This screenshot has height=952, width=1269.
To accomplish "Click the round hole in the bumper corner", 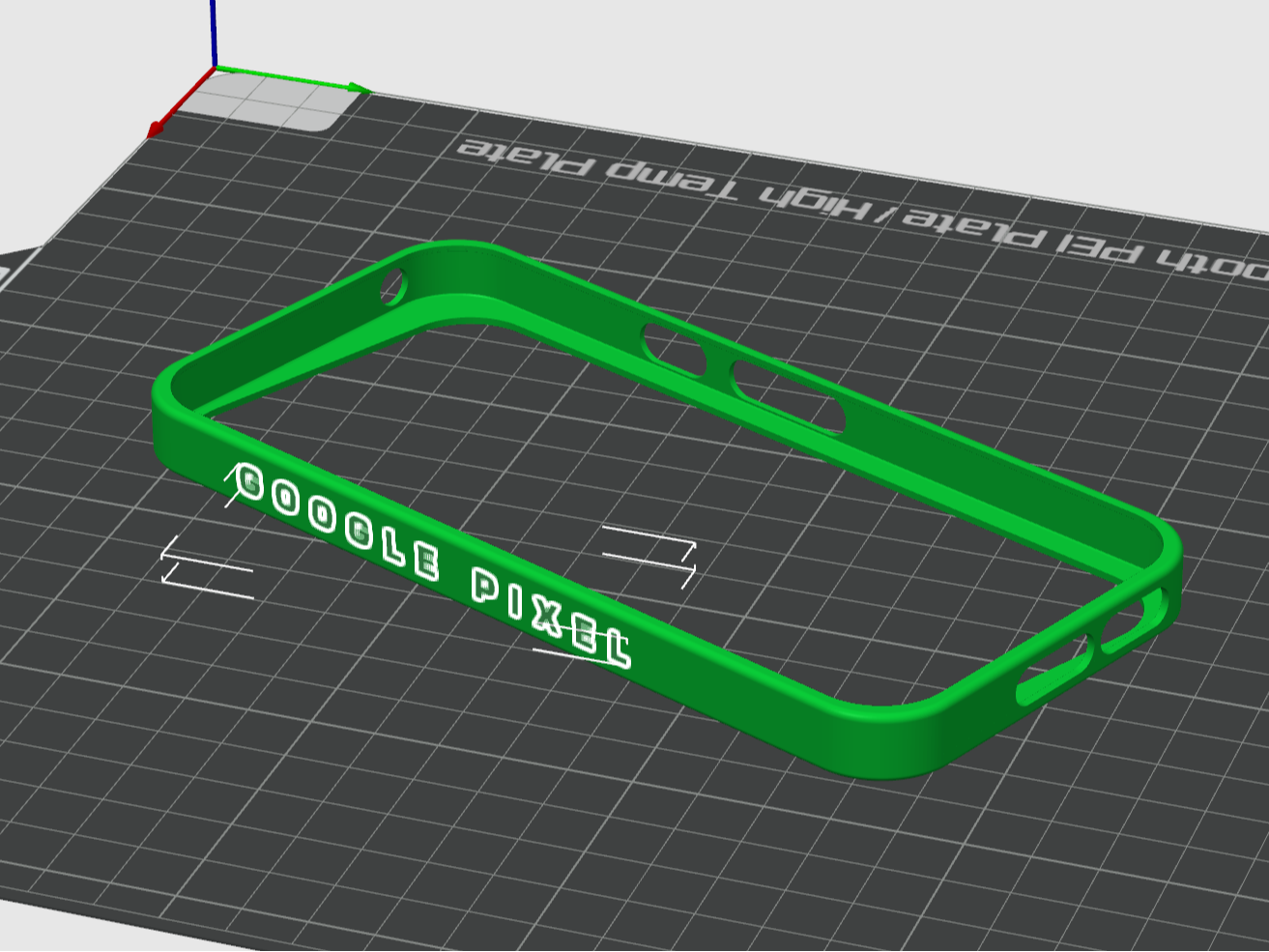I will coord(394,286).
